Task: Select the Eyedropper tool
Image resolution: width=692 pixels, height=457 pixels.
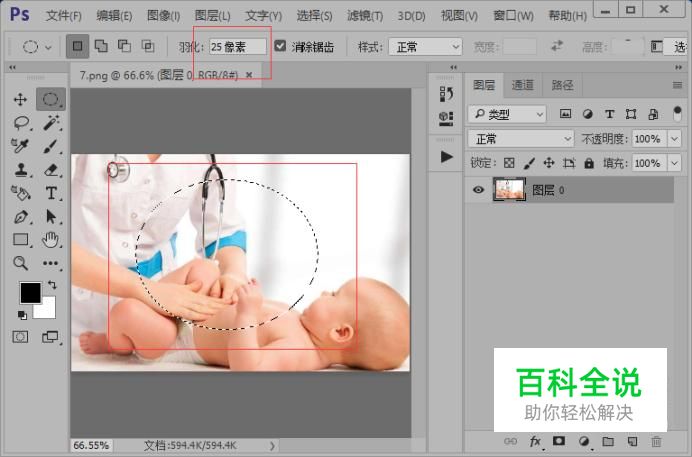Action: [20, 146]
